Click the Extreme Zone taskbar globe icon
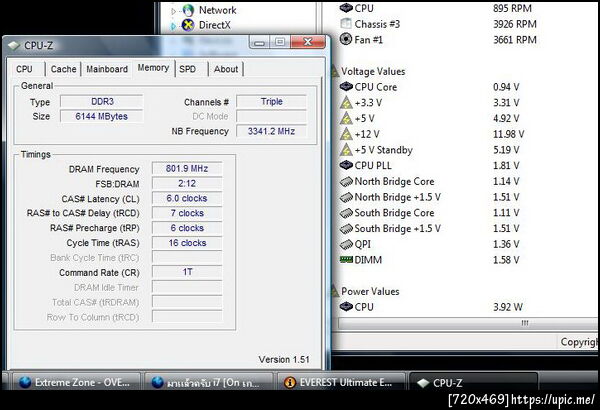Viewport: 600px width, 410px height. 25,382
